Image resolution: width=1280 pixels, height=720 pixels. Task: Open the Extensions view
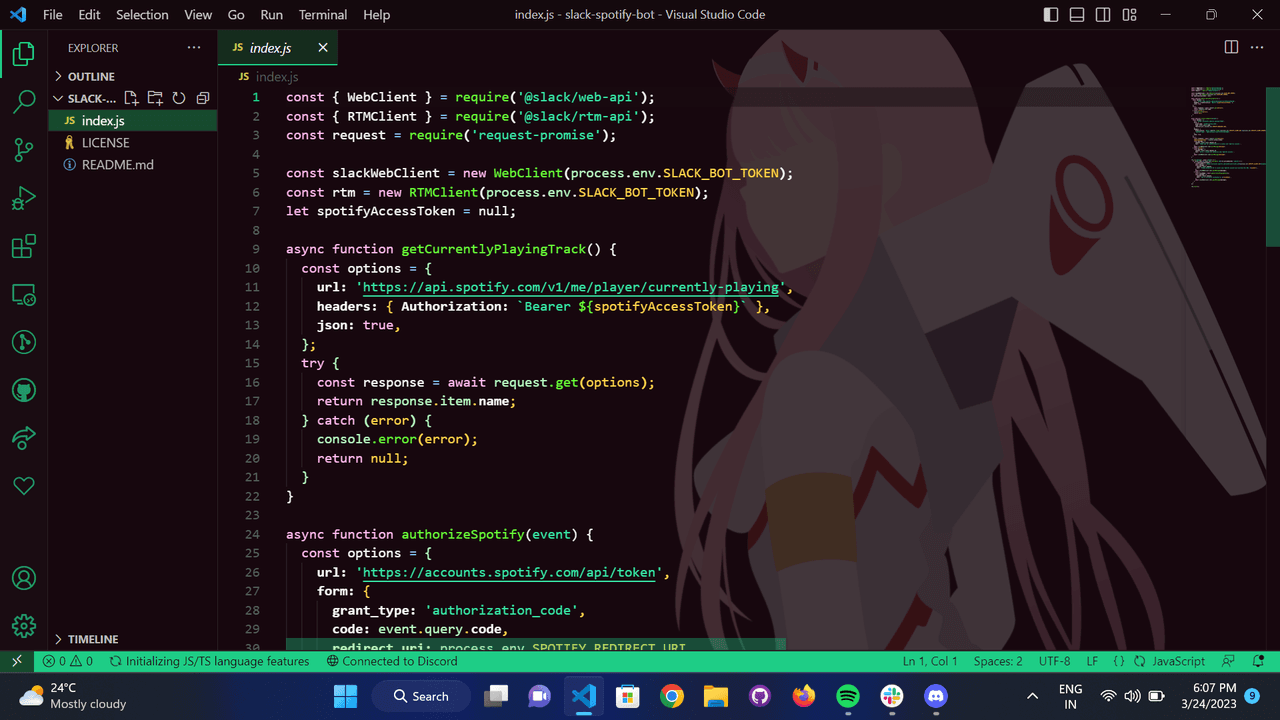pos(24,246)
